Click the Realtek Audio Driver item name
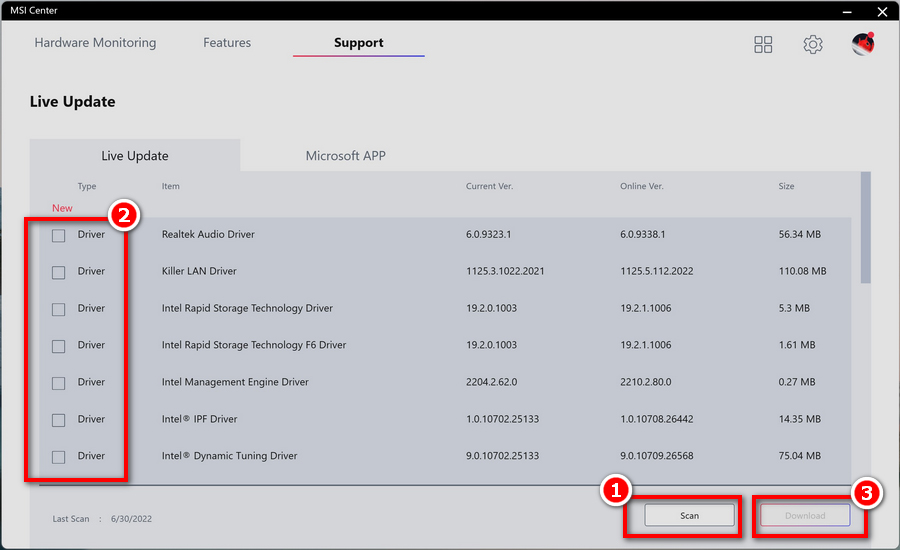The image size is (900, 550). [x=208, y=234]
